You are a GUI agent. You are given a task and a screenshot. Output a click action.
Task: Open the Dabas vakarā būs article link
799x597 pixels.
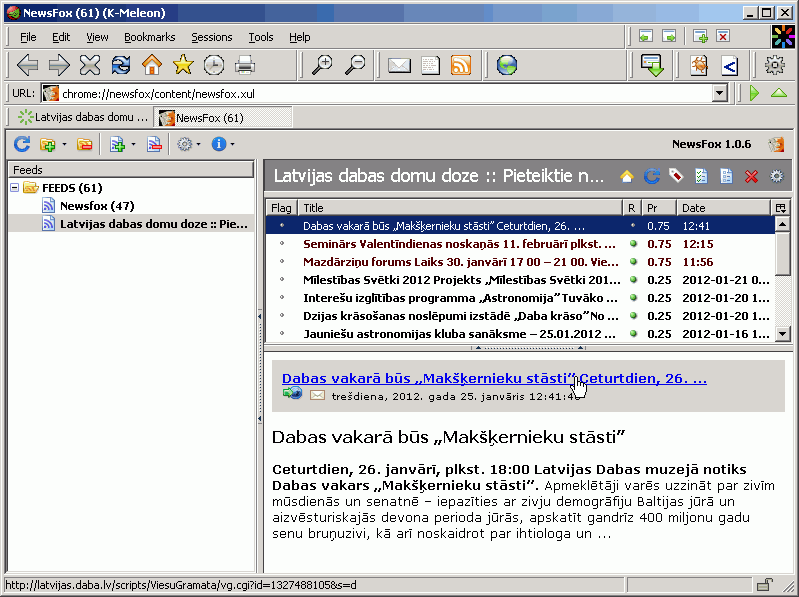[x=494, y=378]
